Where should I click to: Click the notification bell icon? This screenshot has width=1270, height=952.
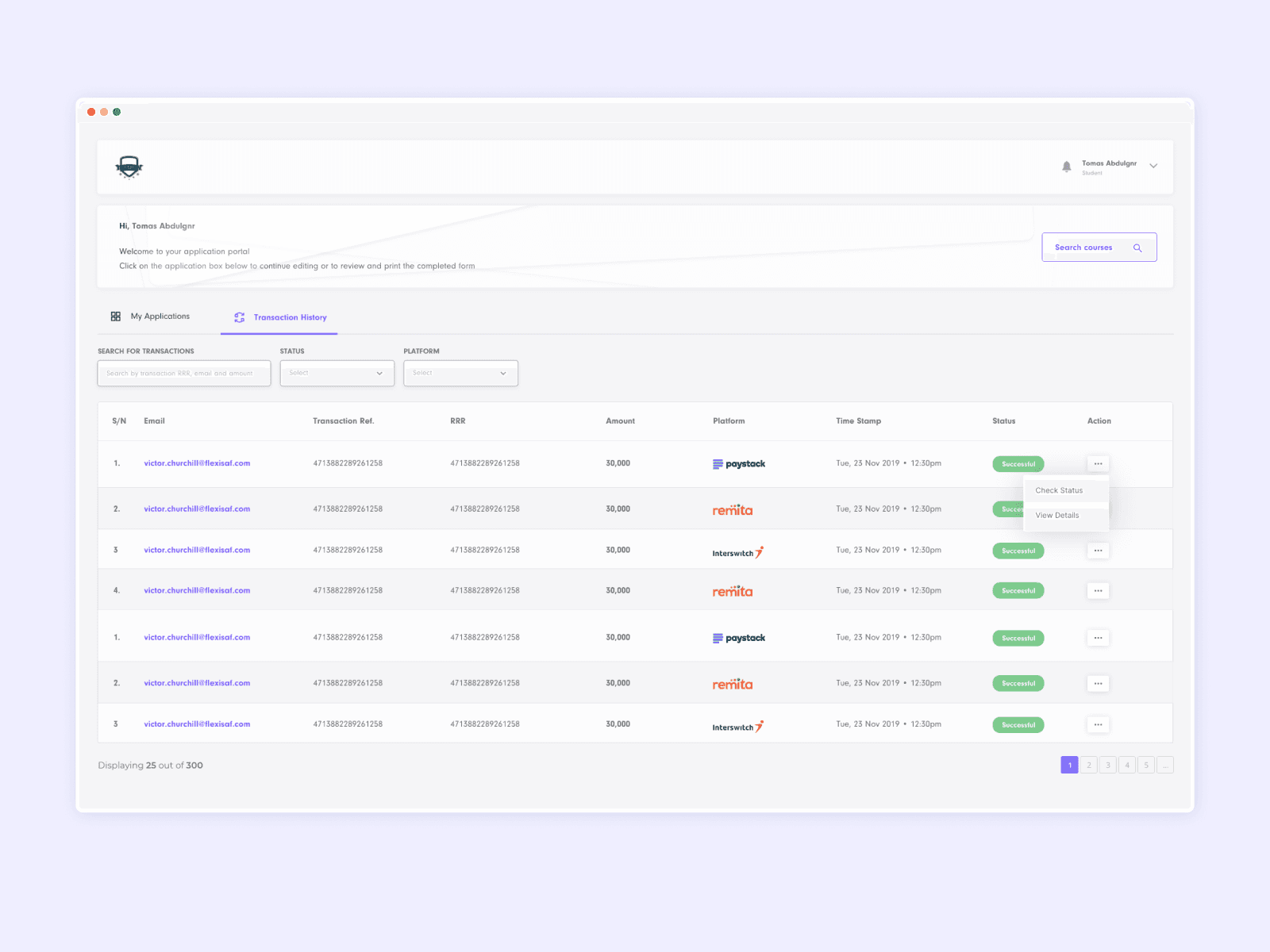click(x=1066, y=167)
